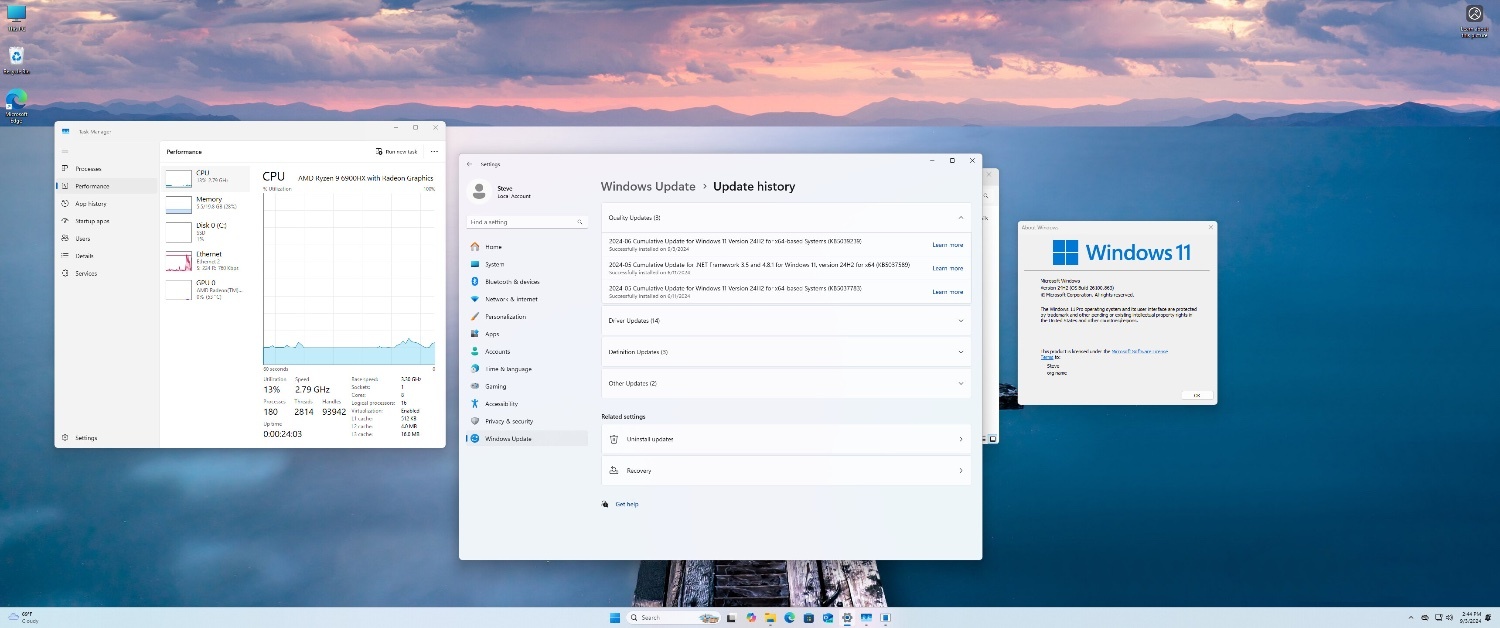The width and height of the screenshot is (1500, 628).
Task: Toggle Task Manager hamburger navigation menu
Action: (66, 151)
